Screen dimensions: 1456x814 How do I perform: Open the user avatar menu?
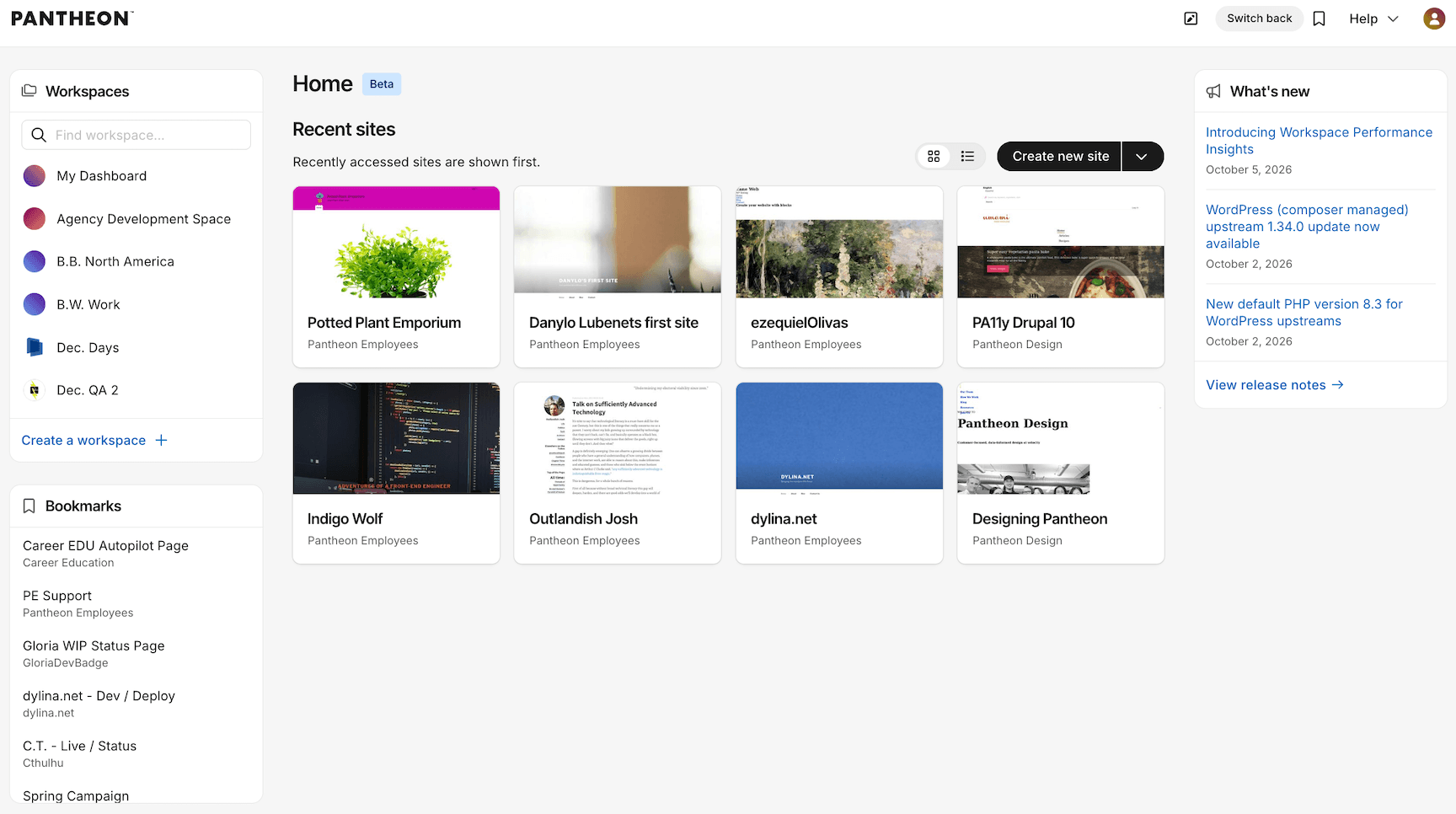[x=1434, y=19]
